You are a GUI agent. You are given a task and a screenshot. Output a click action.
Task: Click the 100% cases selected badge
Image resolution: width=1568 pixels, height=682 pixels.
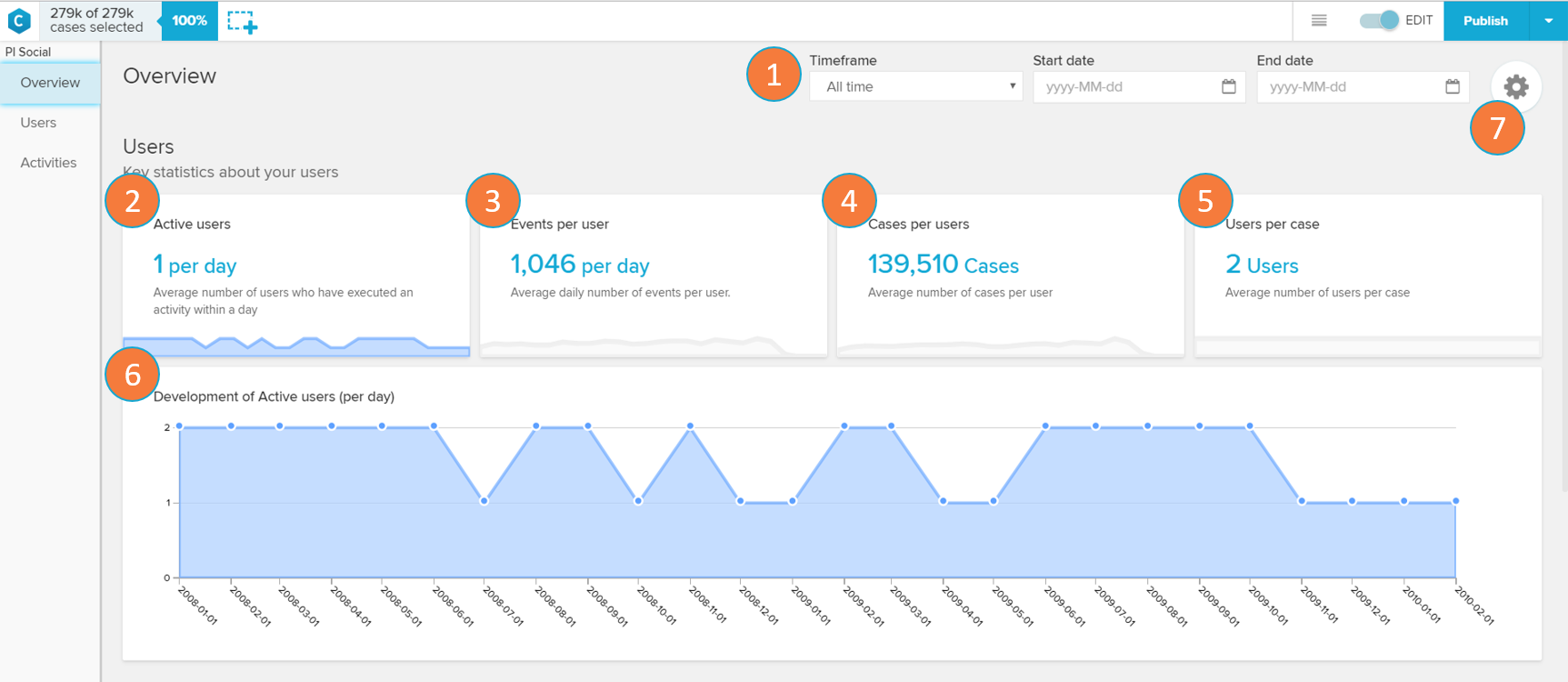(189, 21)
